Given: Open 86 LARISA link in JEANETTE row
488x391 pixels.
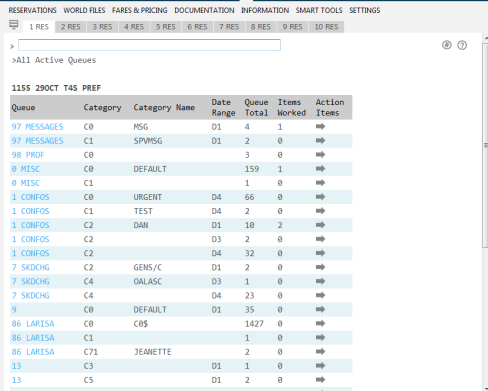Looking at the screenshot, I should pos(33,352).
